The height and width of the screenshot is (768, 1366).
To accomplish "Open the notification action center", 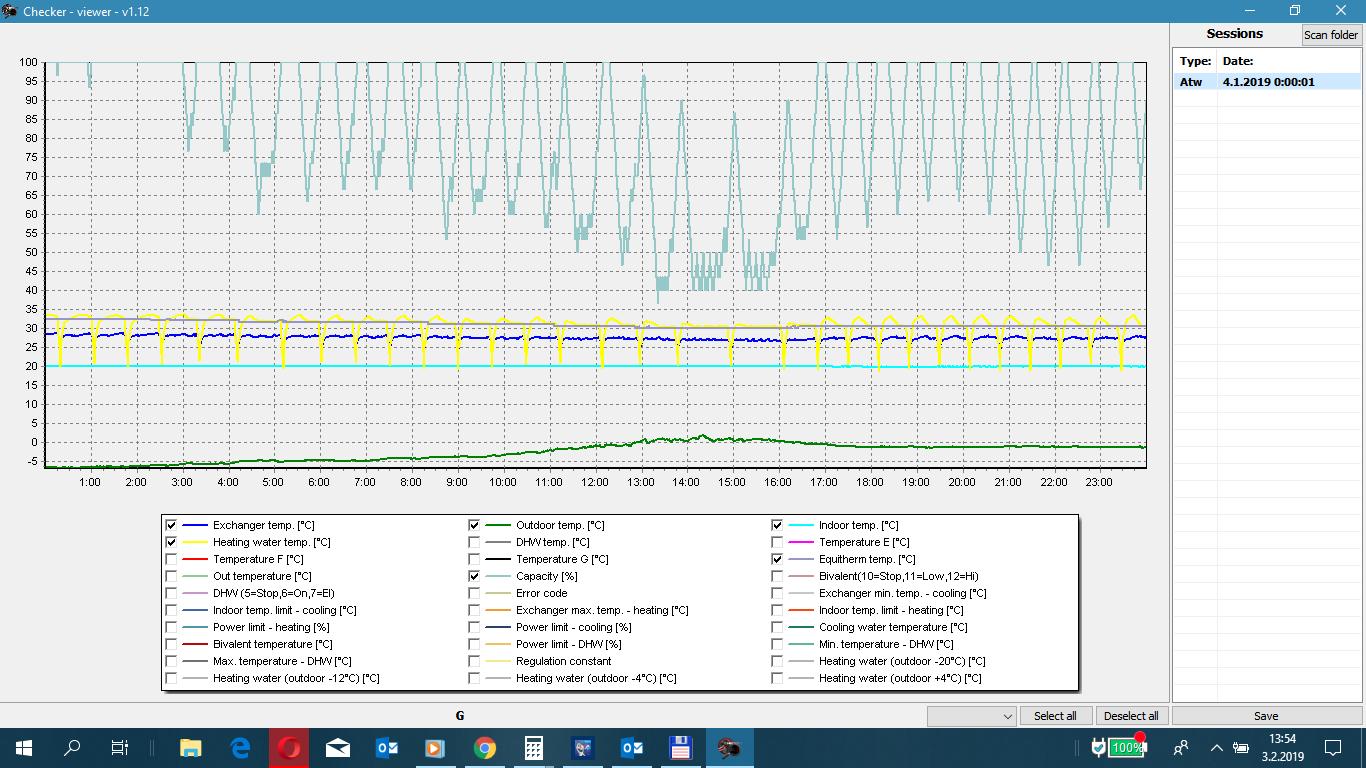I will tap(1332, 747).
